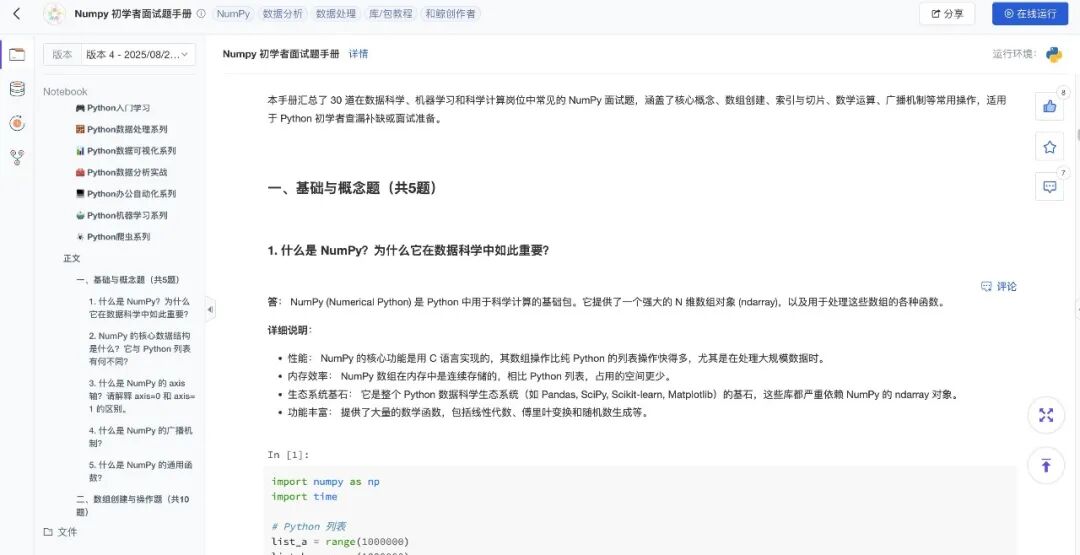Open the fork/branch sidebar icon

pyautogui.click(x=17, y=158)
